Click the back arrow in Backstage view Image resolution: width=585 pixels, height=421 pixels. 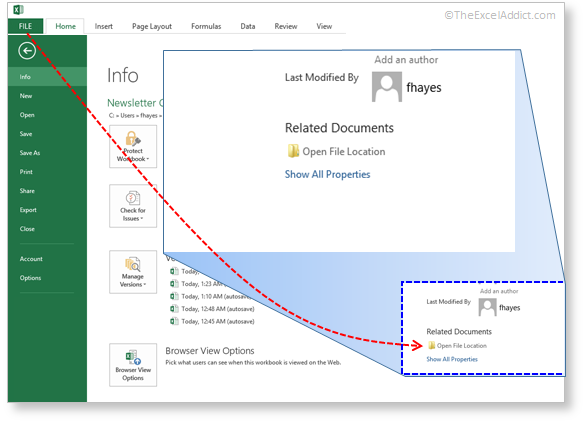(27, 51)
